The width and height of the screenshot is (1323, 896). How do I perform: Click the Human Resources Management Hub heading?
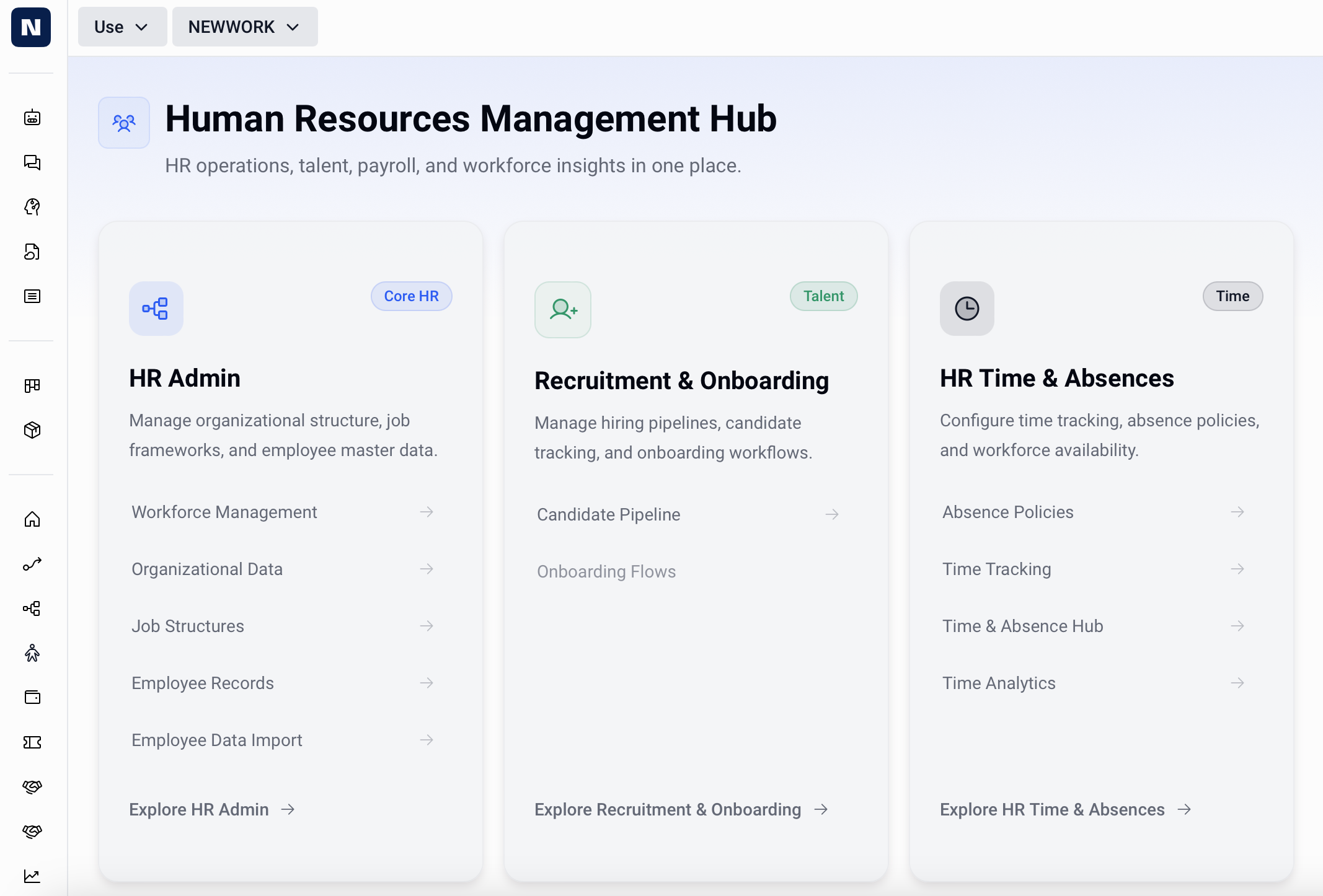coord(471,118)
